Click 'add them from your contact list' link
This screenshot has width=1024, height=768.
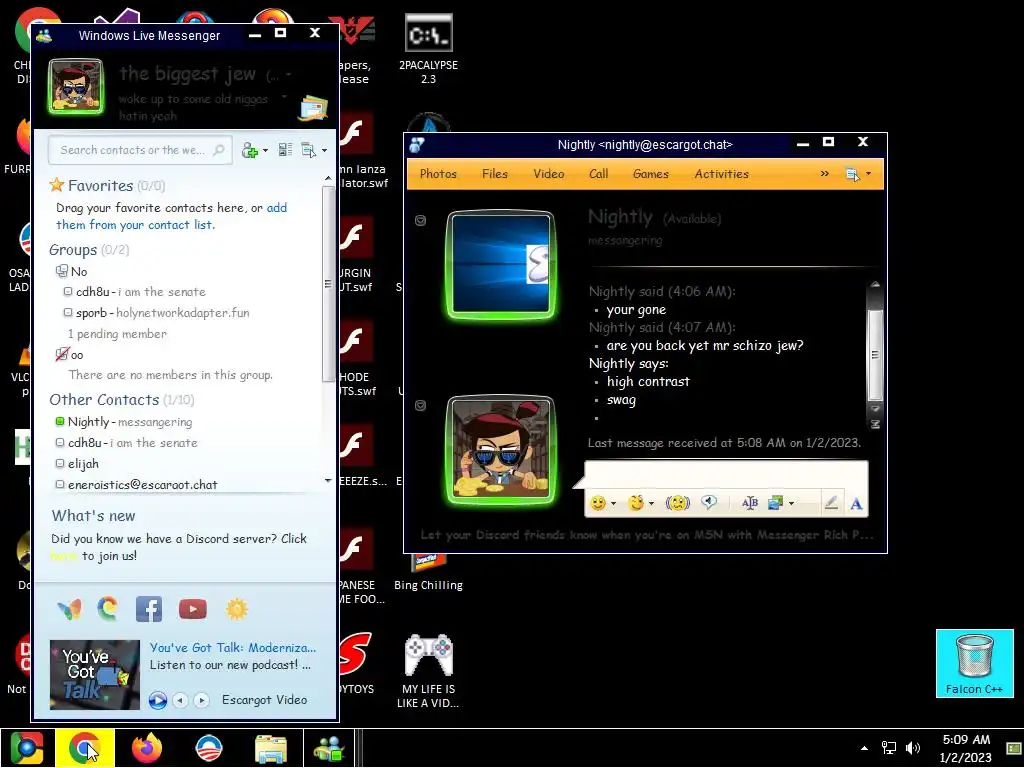click(x=171, y=216)
